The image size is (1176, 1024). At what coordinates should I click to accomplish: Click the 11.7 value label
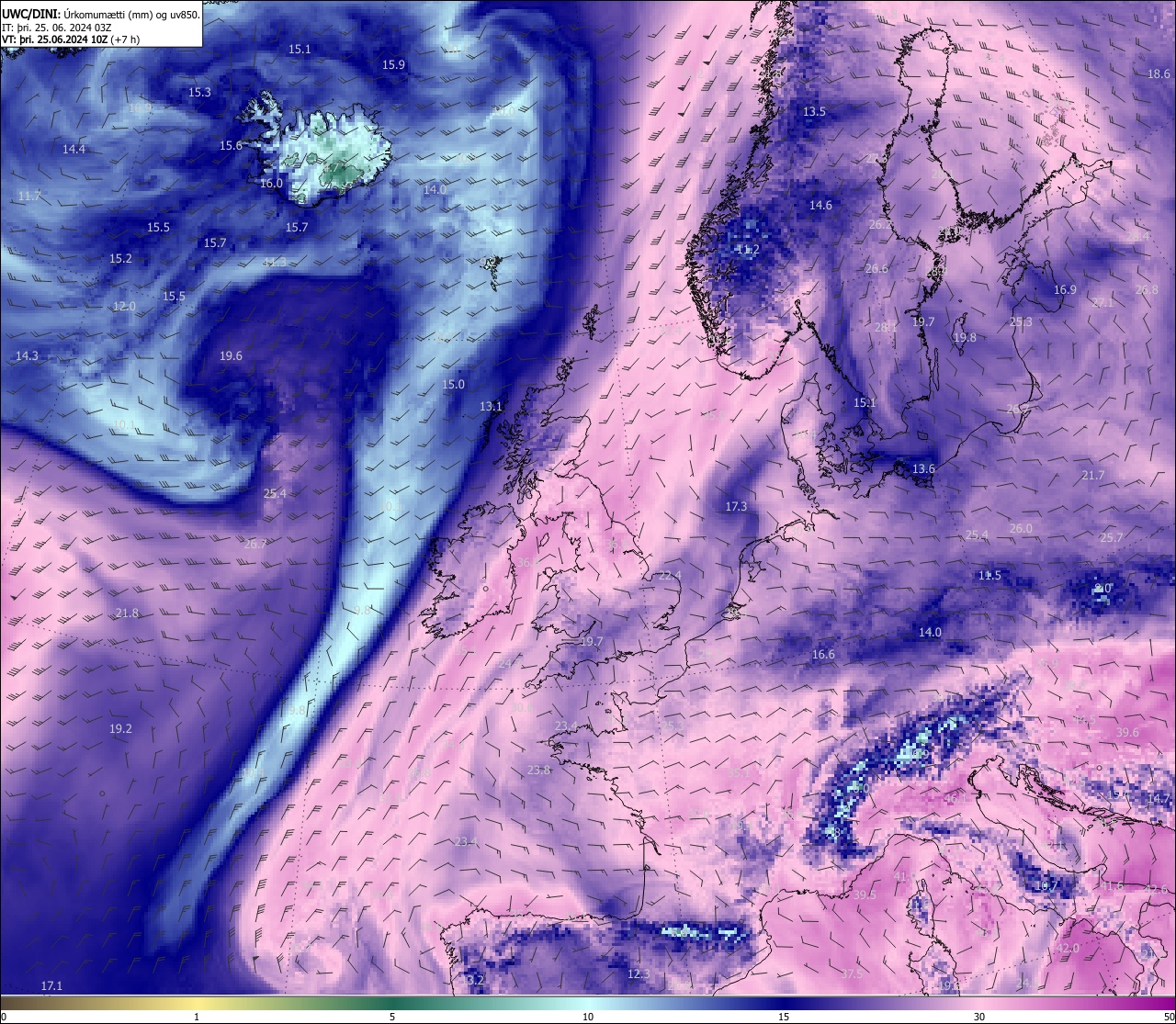29,196
